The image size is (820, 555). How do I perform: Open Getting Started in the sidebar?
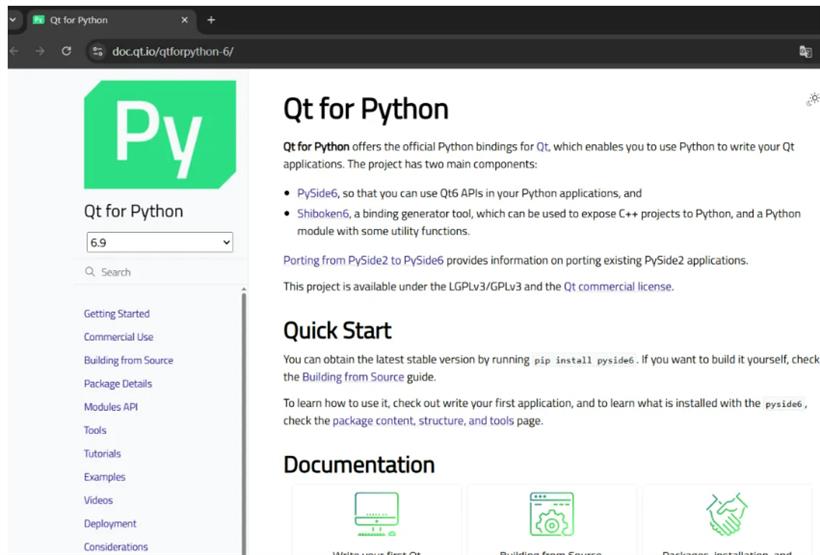117,313
